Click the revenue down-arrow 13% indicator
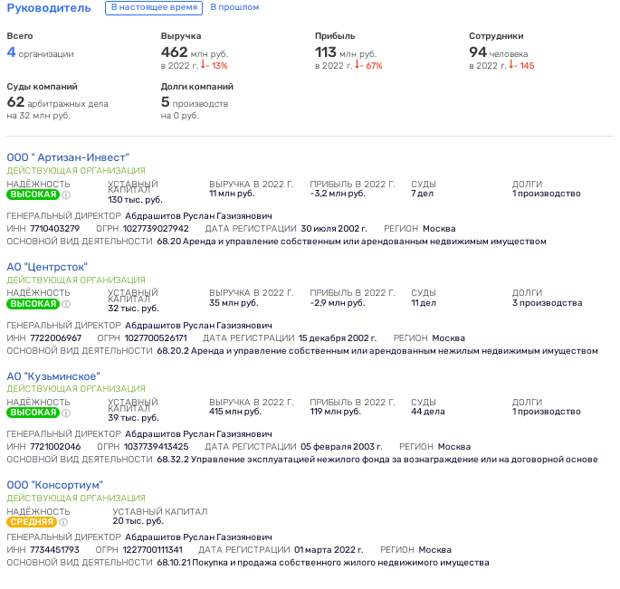This screenshot has width=620, height=589. coord(214,66)
